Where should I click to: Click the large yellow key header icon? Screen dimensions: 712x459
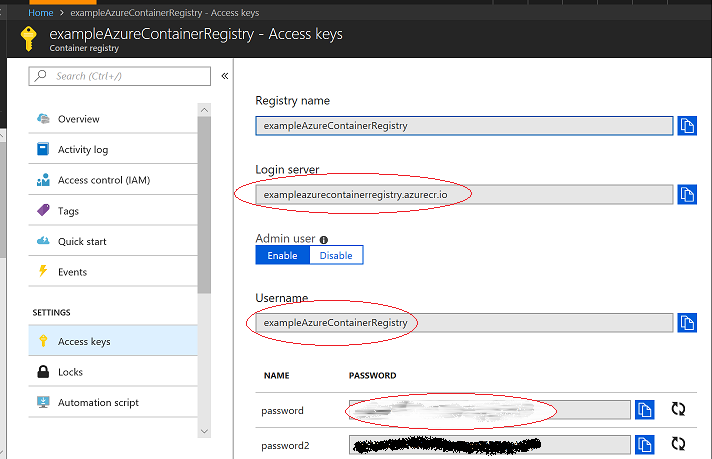click(29, 39)
